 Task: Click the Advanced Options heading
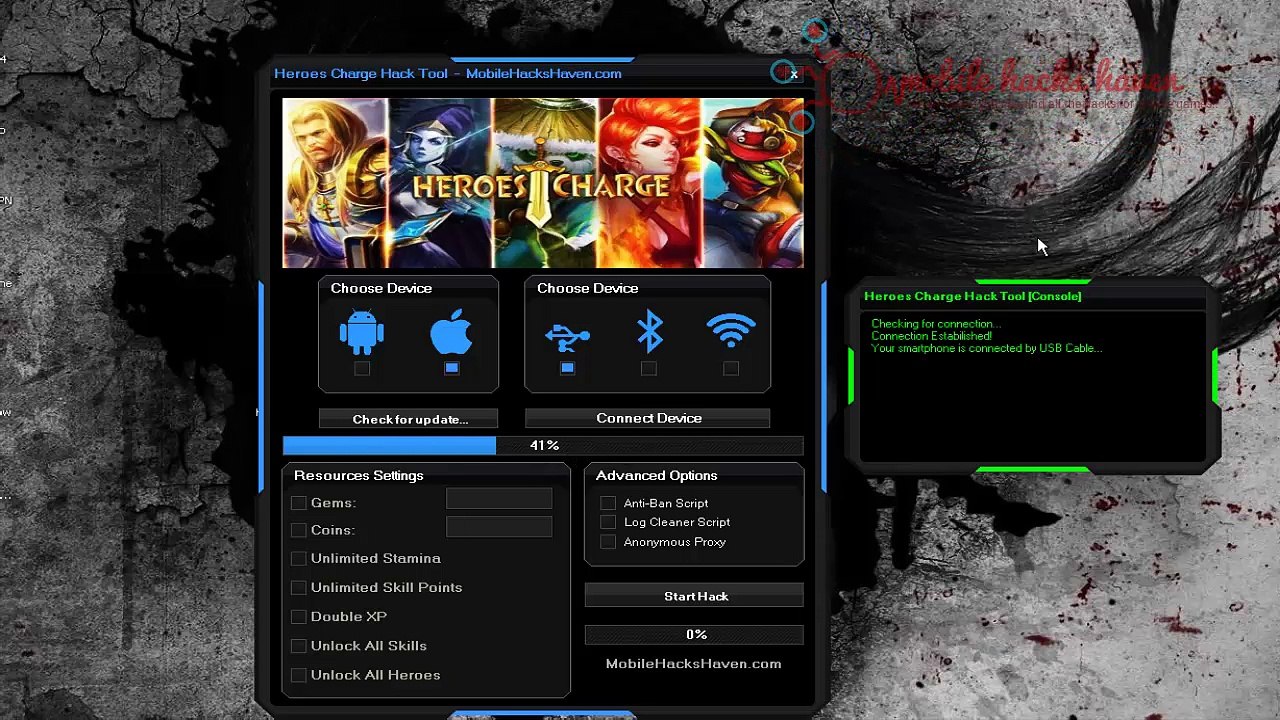[656, 475]
